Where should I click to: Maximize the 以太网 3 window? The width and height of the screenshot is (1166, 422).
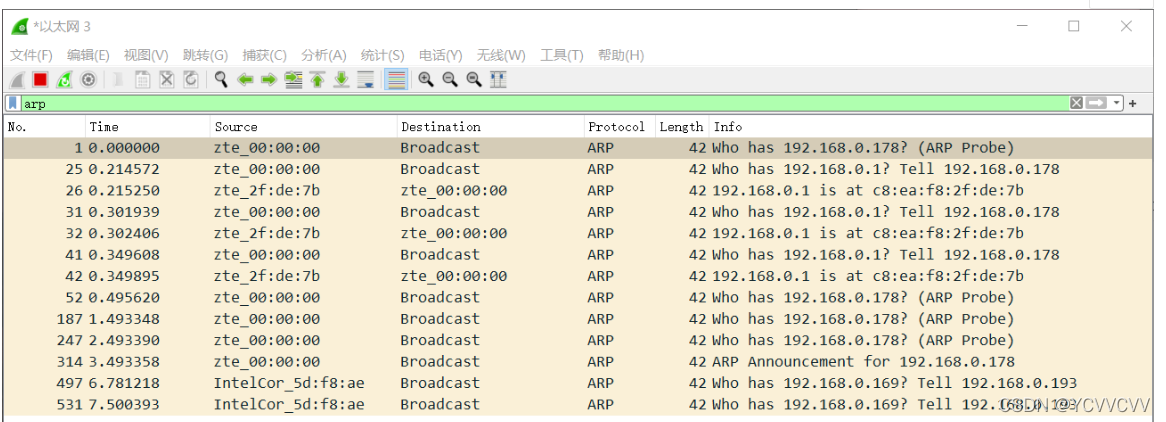[1073, 26]
